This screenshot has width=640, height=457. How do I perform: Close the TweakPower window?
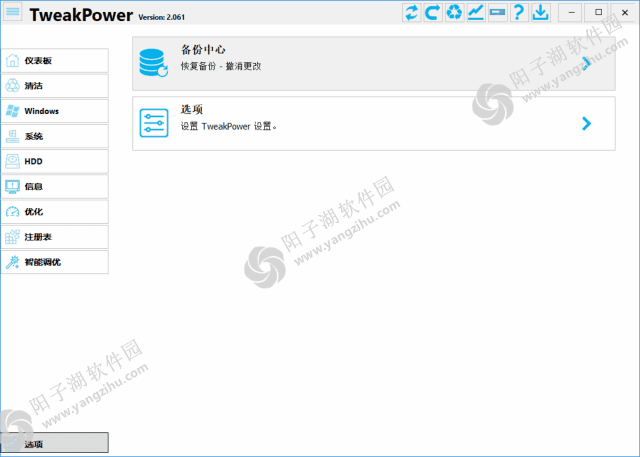click(x=625, y=12)
